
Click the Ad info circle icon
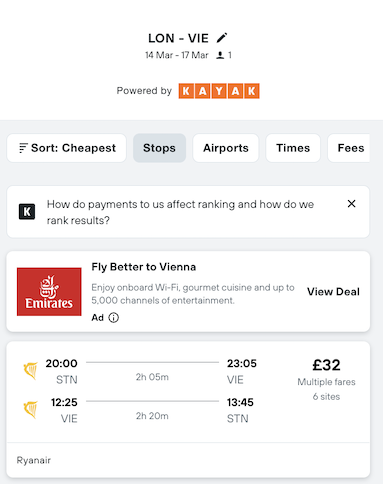coord(114,318)
